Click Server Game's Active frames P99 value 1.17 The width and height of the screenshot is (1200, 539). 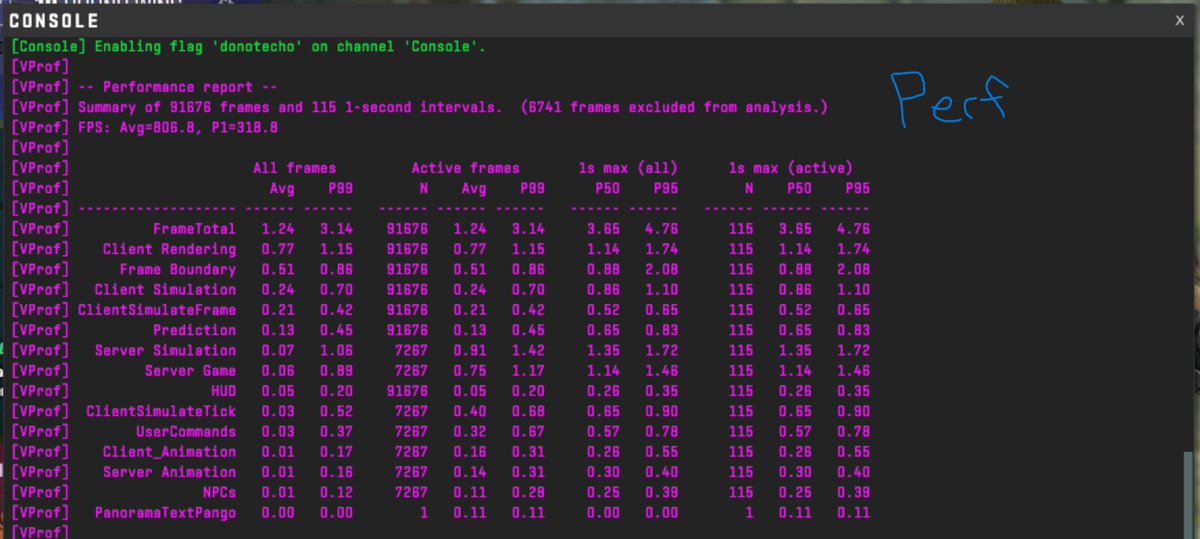point(527,371)
